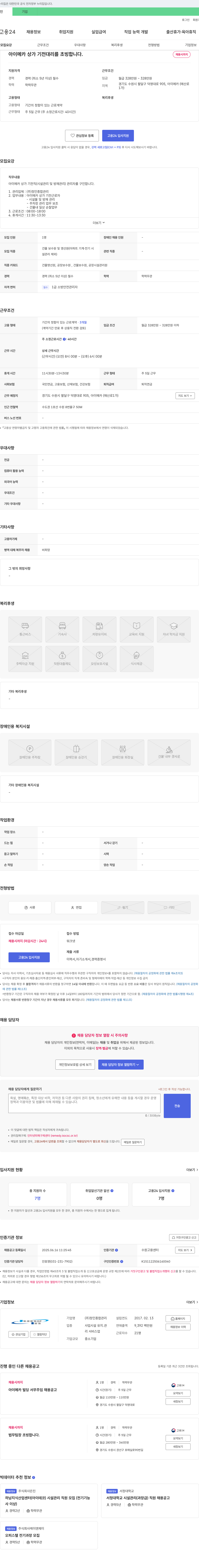Viewport: 199px width, 1568px height.
Task: Click the 장애인용 화장실 facility icon
Action: [122, 752]
